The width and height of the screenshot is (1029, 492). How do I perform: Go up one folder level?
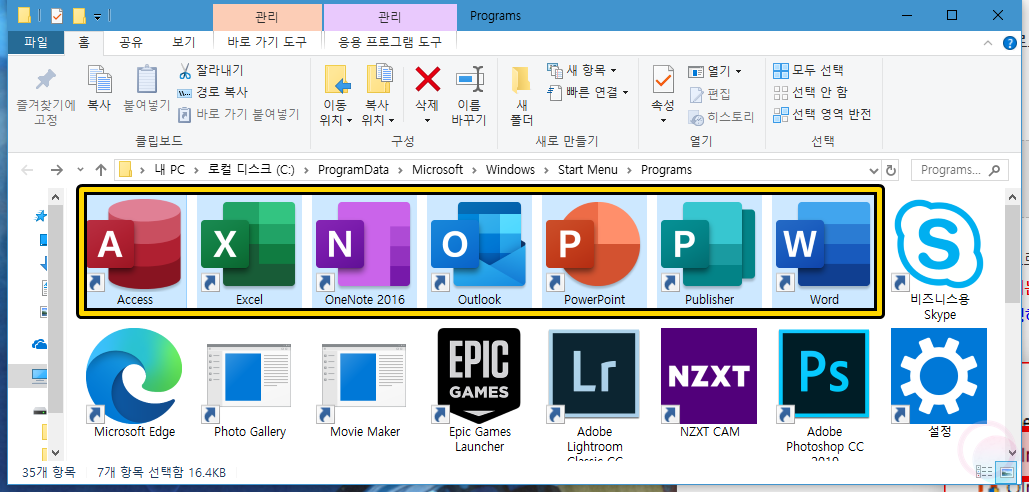(100, 171)
